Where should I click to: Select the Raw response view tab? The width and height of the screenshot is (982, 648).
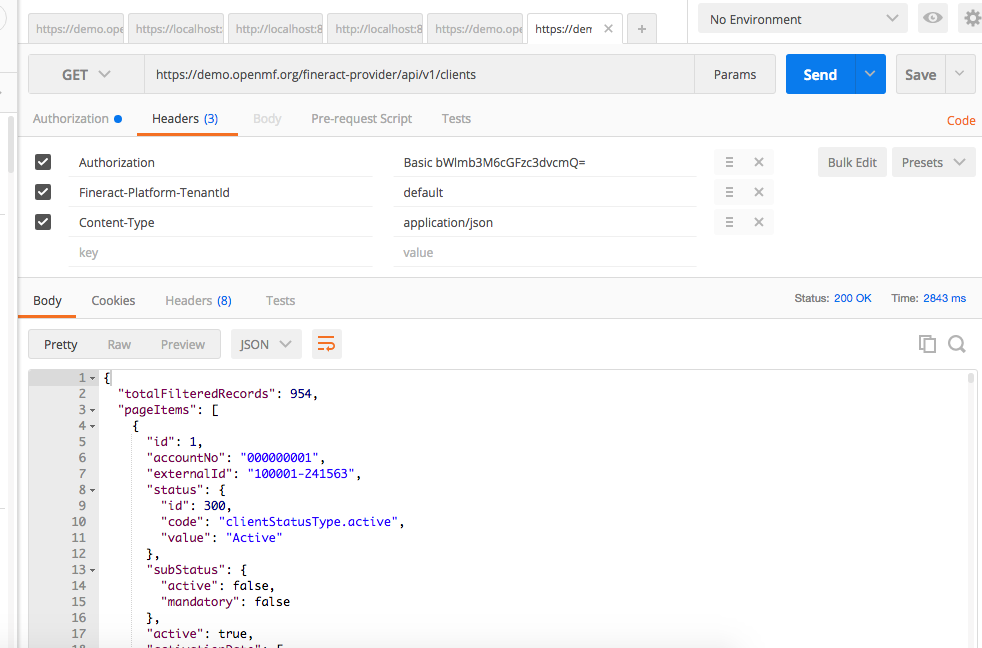pyautogui.click(x=119, y=344)
